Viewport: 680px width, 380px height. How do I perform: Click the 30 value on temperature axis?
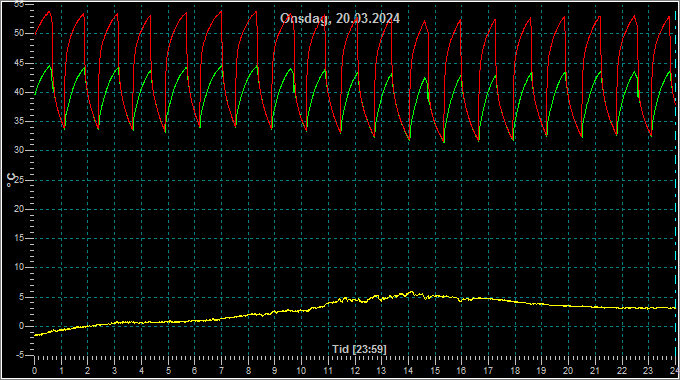19,151
